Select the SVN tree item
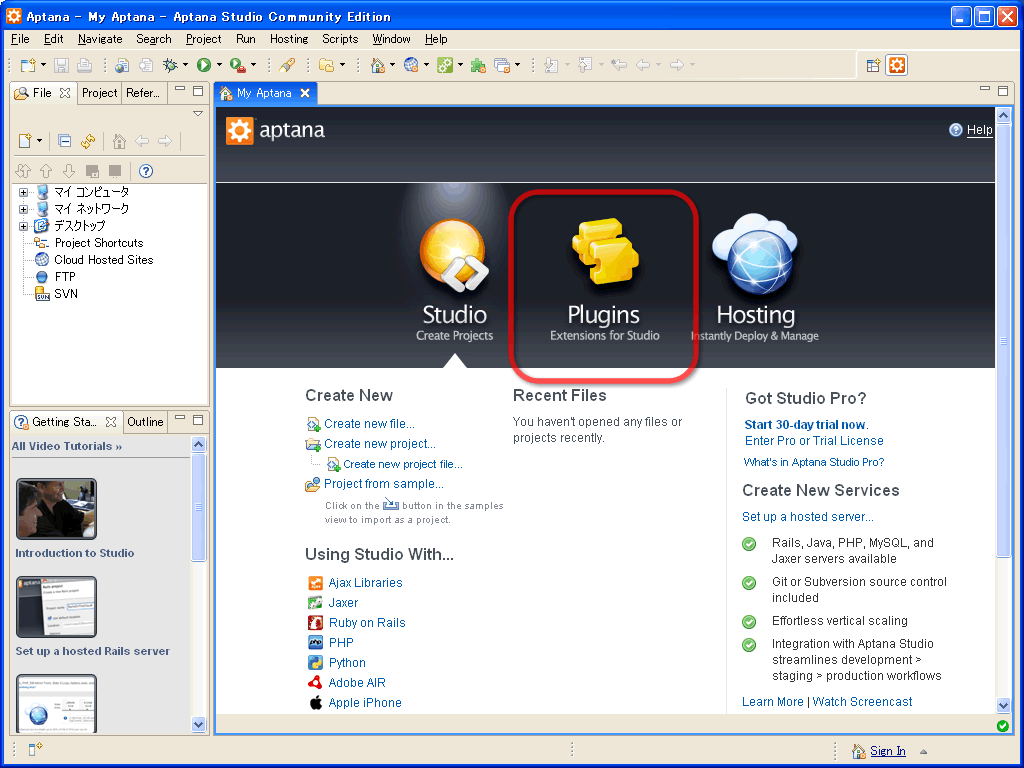This screenshot has width=1024, height=768. point(65,294)
